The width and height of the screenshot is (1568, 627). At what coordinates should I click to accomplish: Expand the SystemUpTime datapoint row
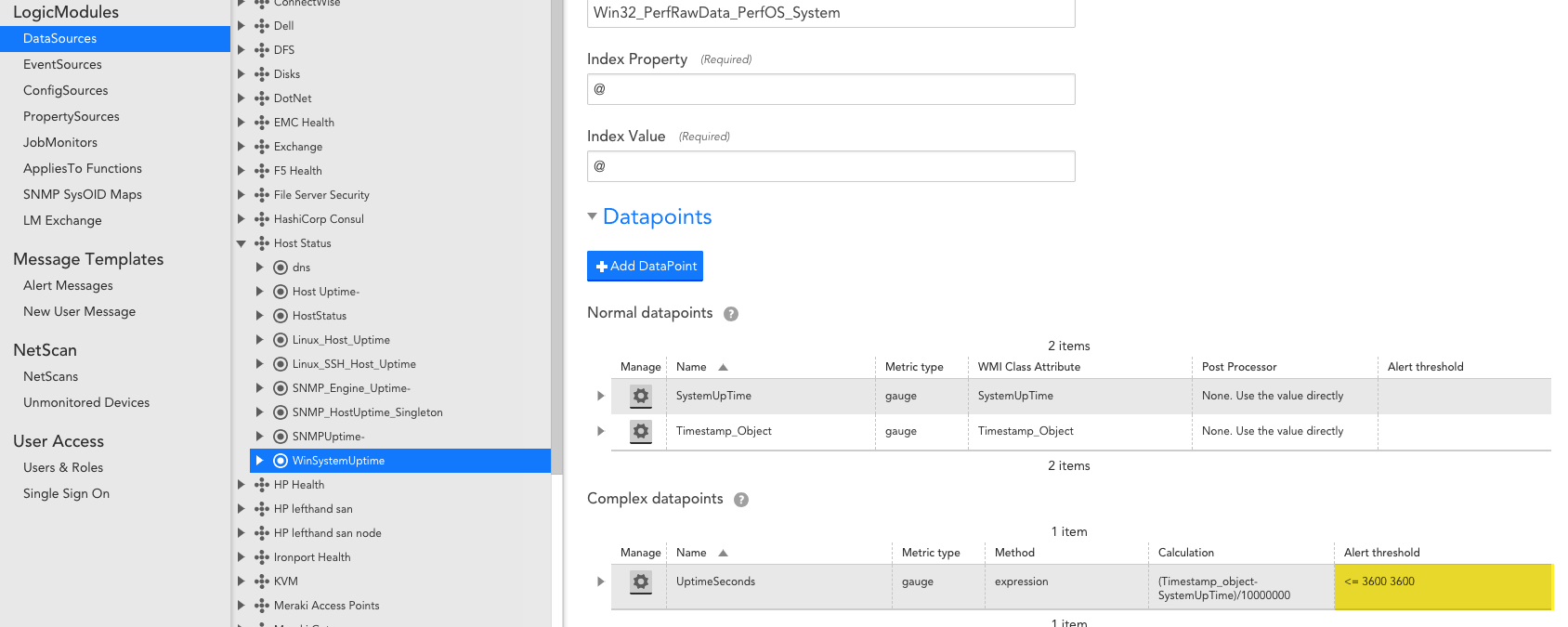601,396
